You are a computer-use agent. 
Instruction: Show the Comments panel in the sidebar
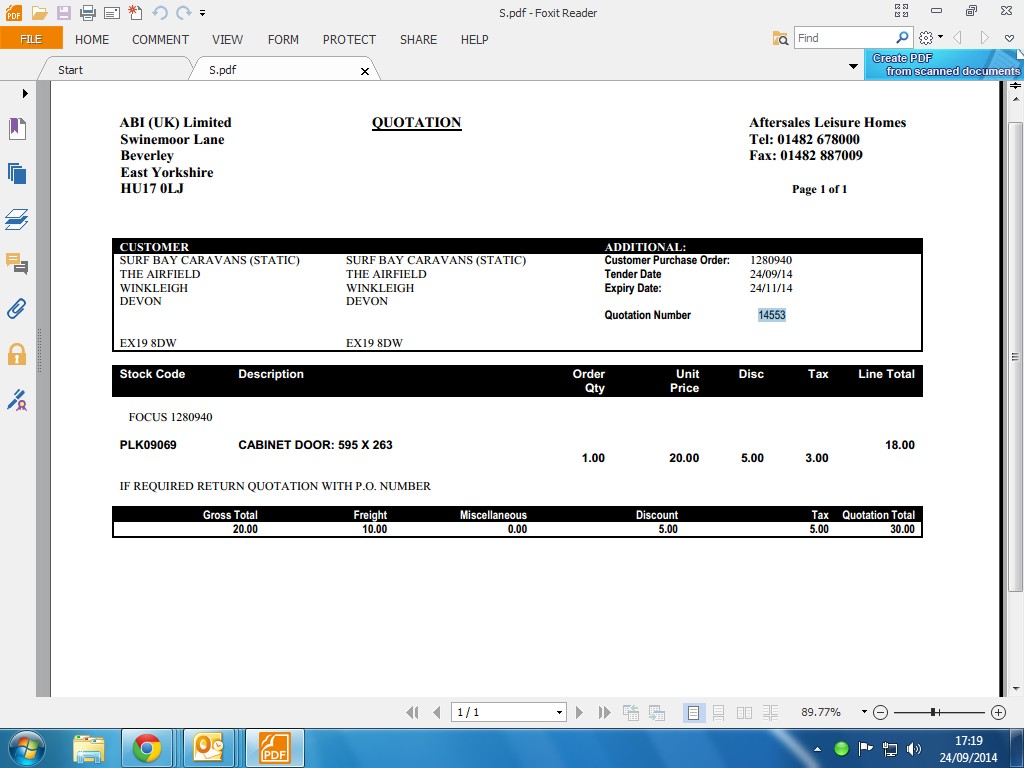pos(16,264)
